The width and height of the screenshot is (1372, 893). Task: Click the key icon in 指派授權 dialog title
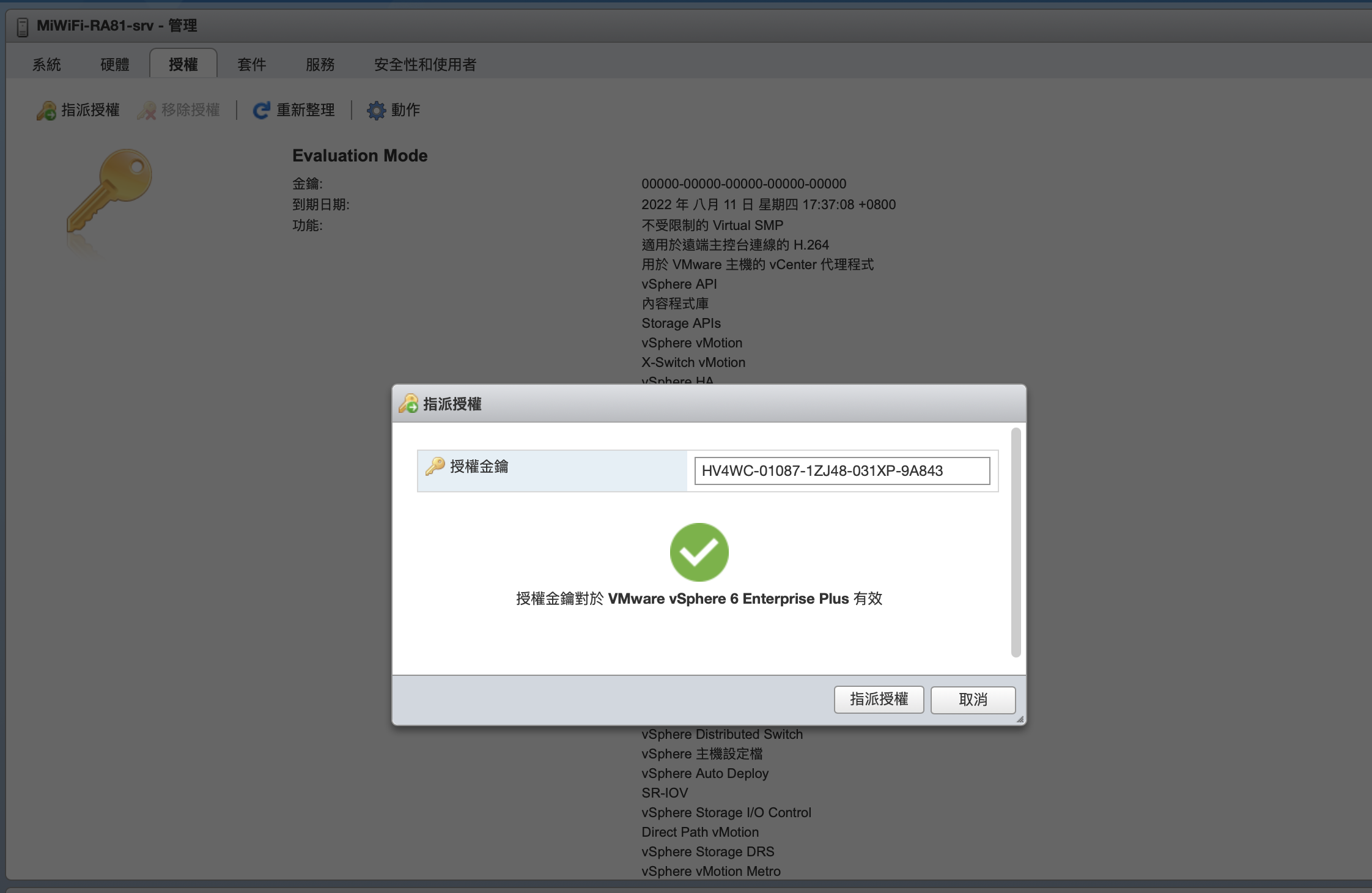[408, 404]
